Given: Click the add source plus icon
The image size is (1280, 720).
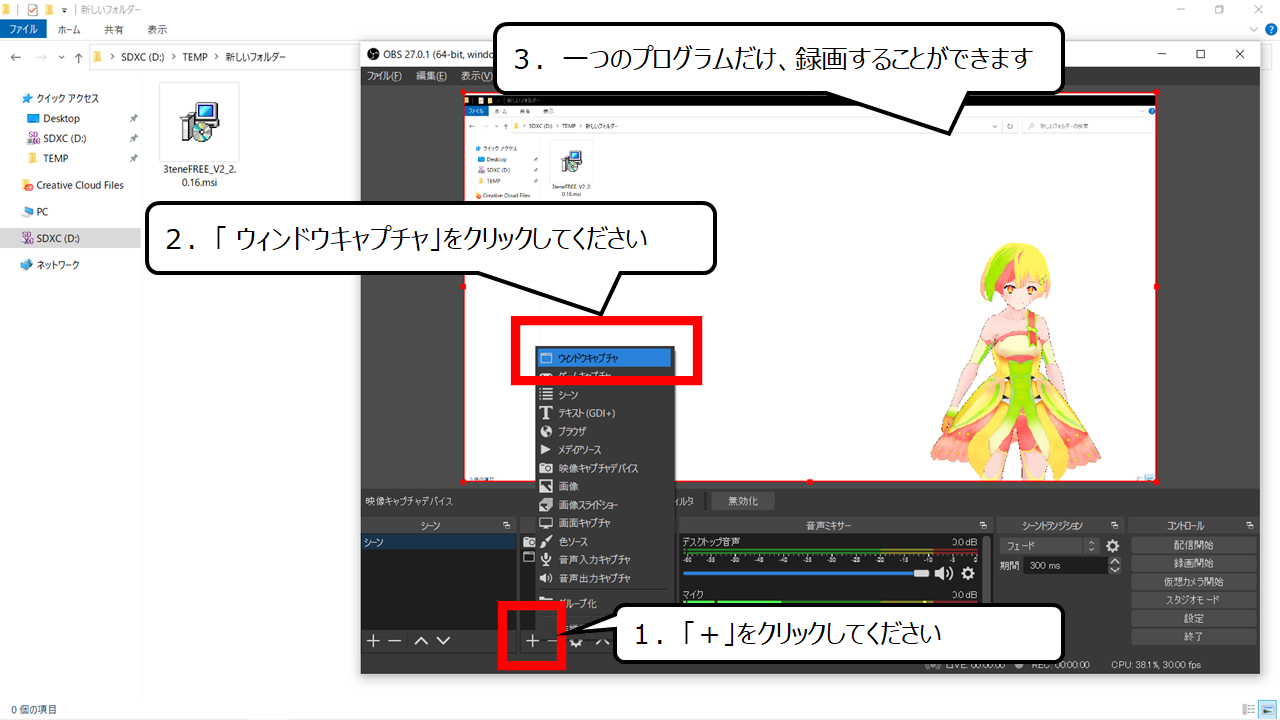Looking at the screenshot, I should coord(533,641).
